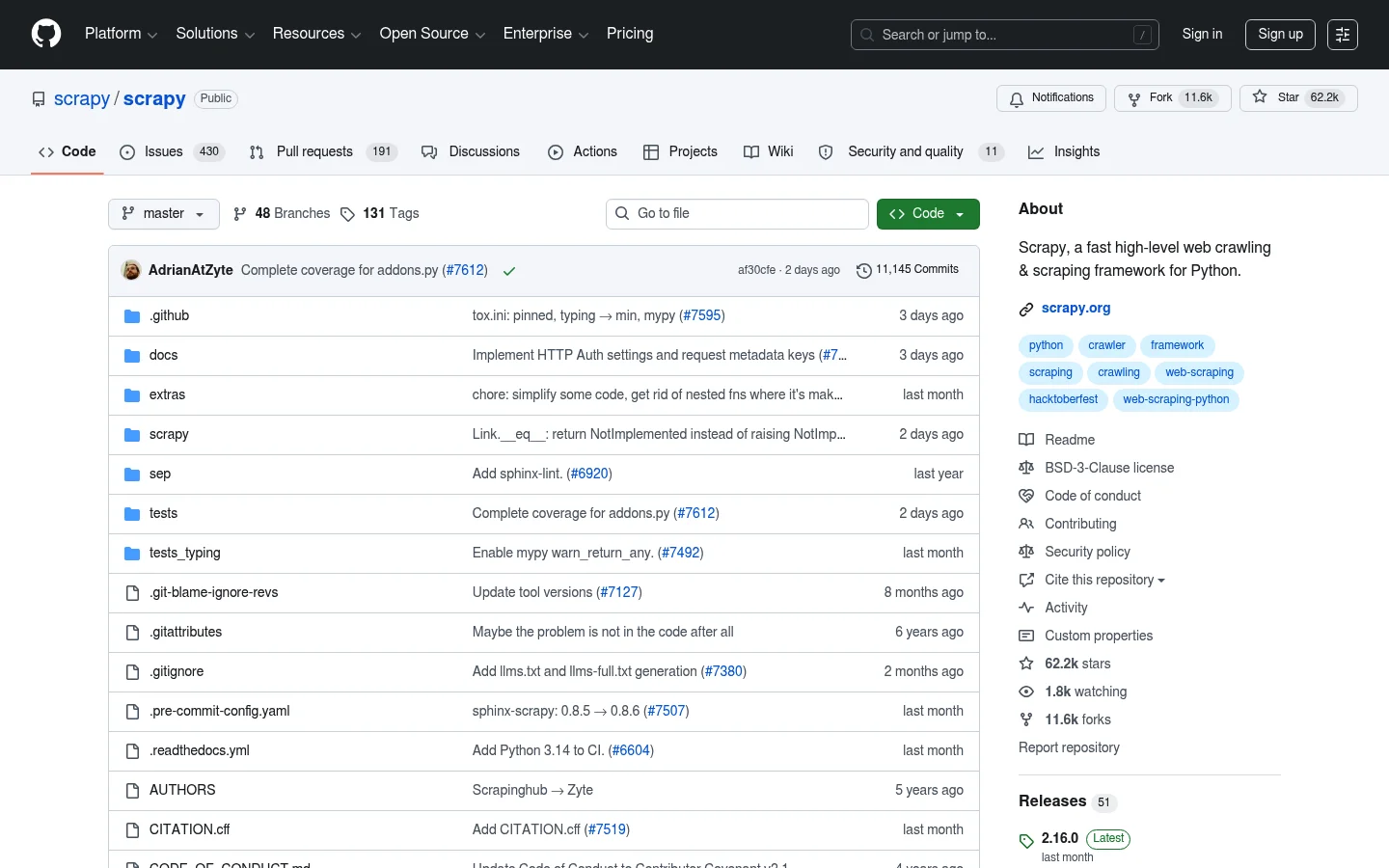Click the CITATION.cff file icon

point(132,830)
